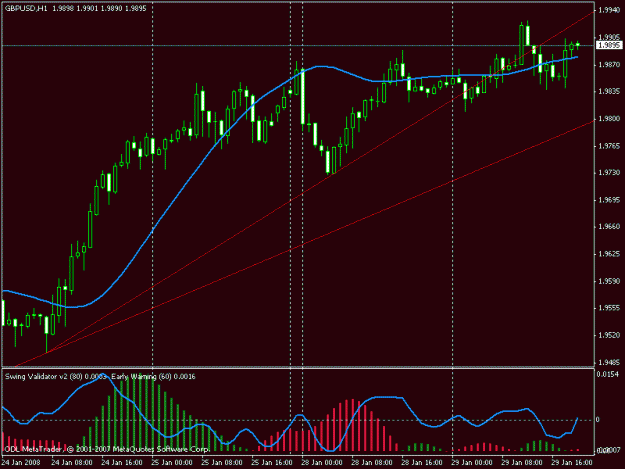
Task: Click the 1.9730 price axis label
Action: pyautogui.click(x=609, y=173)
